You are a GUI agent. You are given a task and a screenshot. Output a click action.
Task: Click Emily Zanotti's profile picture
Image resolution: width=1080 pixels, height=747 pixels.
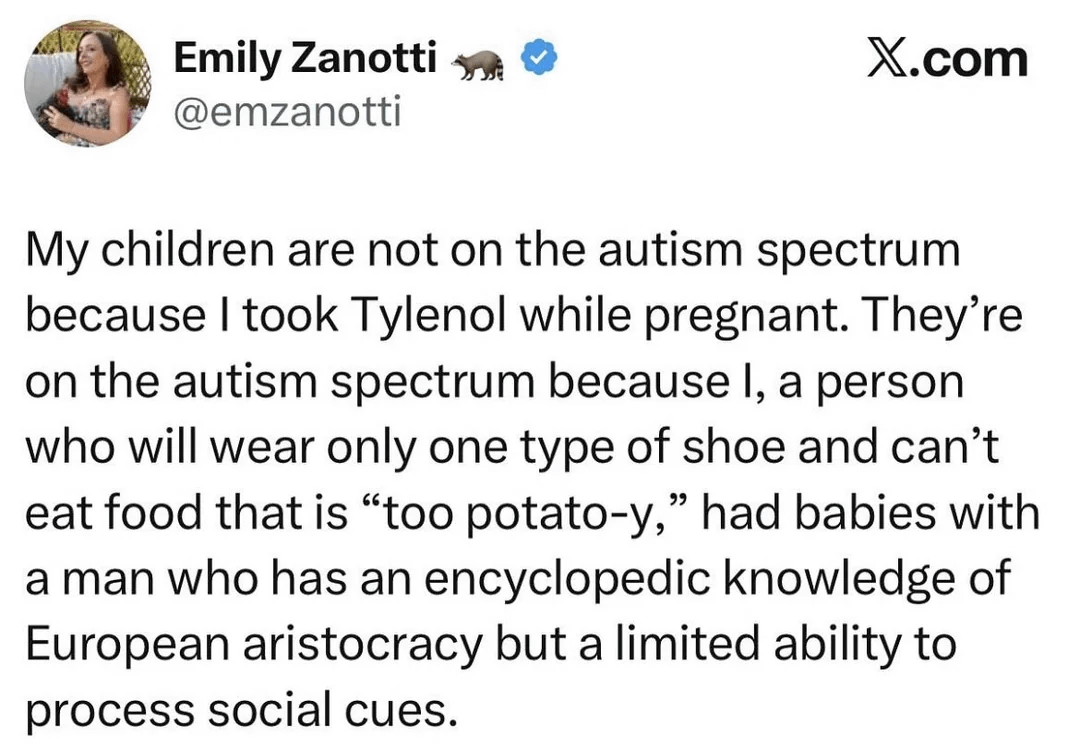click(88, 83)
